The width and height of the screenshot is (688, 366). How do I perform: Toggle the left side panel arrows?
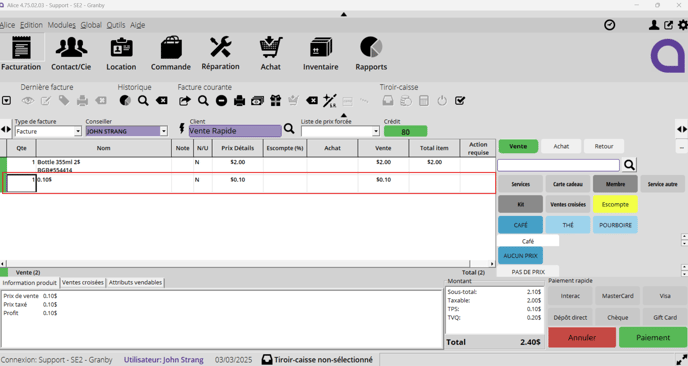point(6,129)
